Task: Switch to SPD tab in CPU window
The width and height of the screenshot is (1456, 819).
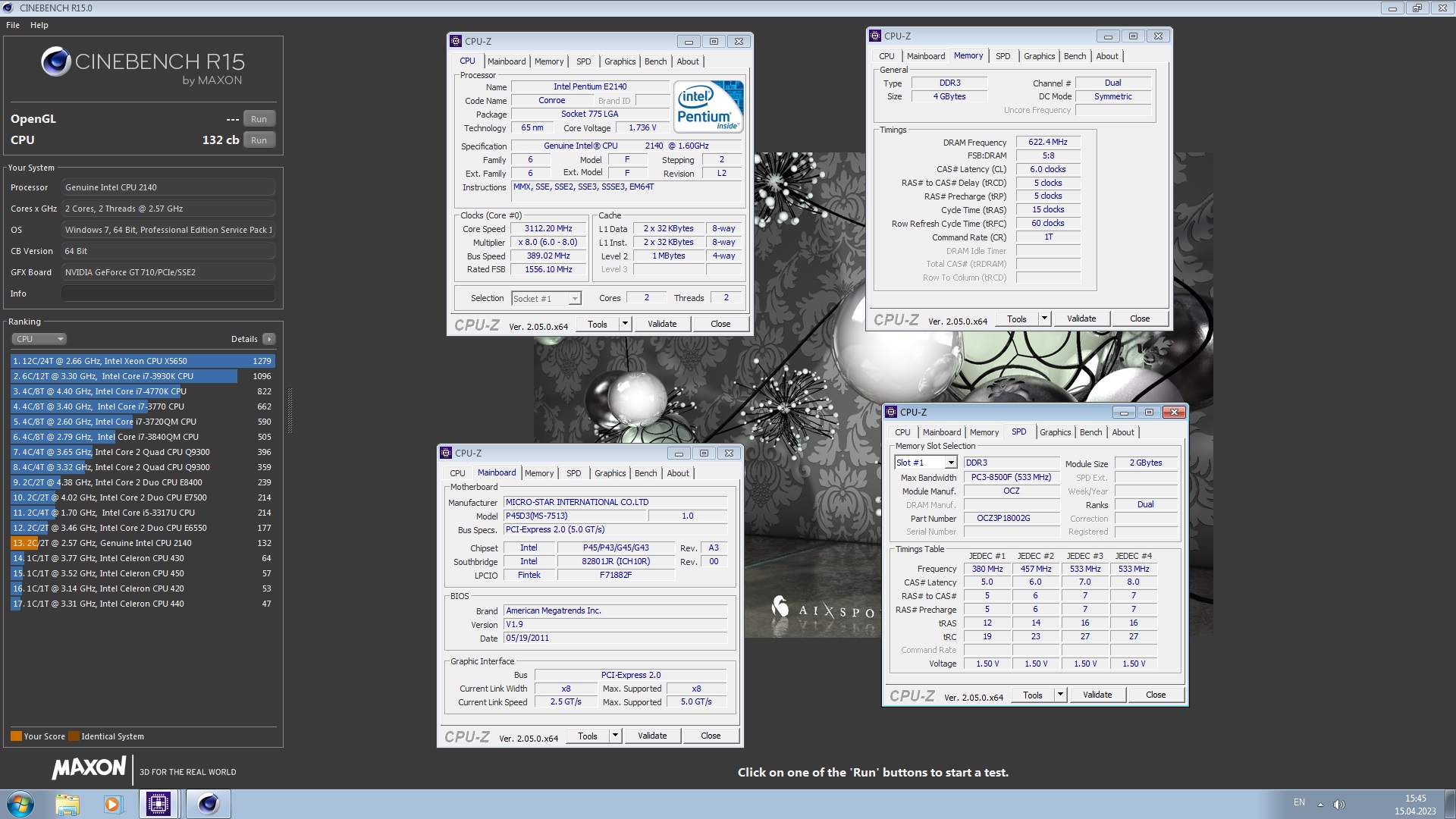Action: pos(583,61)
